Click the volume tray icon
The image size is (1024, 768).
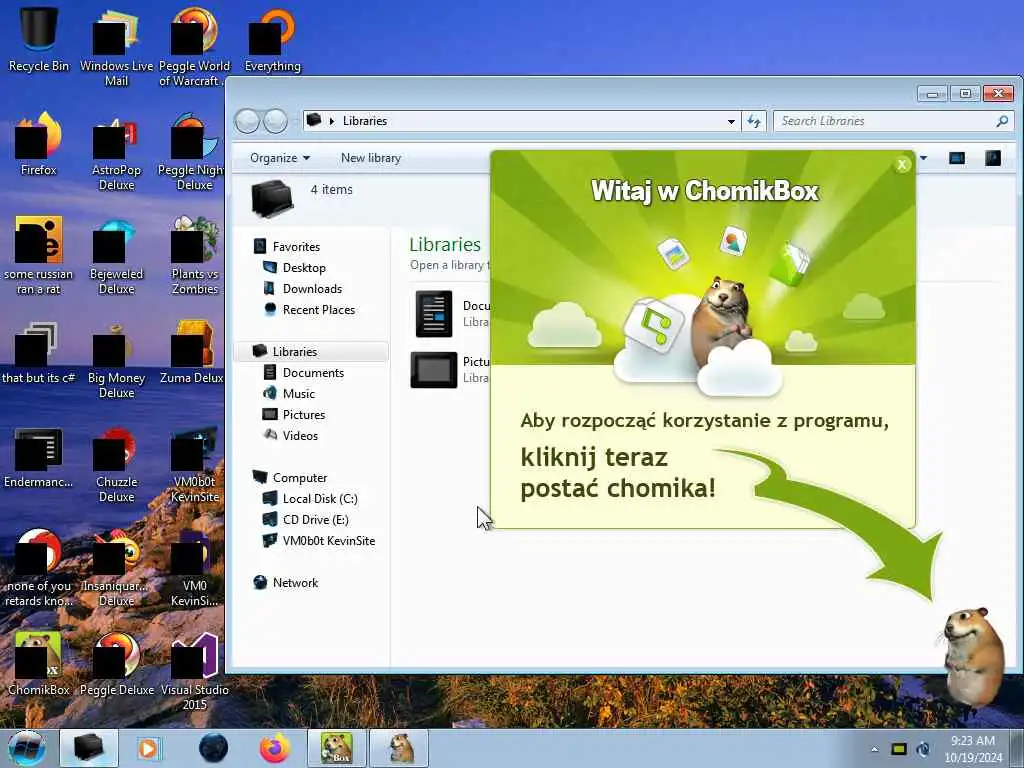923,749
